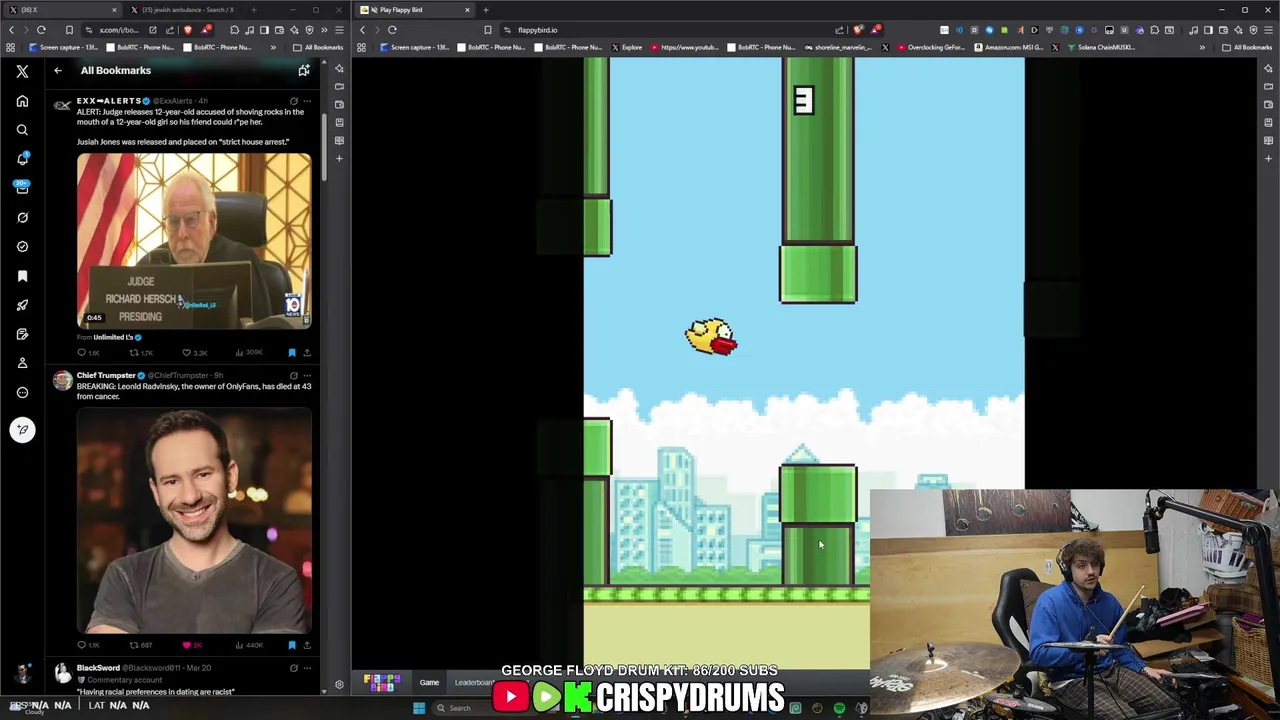The width and height of the screenshot is (1280, 720).
Task: Open Windows Start button
Action: coord(419,708)
